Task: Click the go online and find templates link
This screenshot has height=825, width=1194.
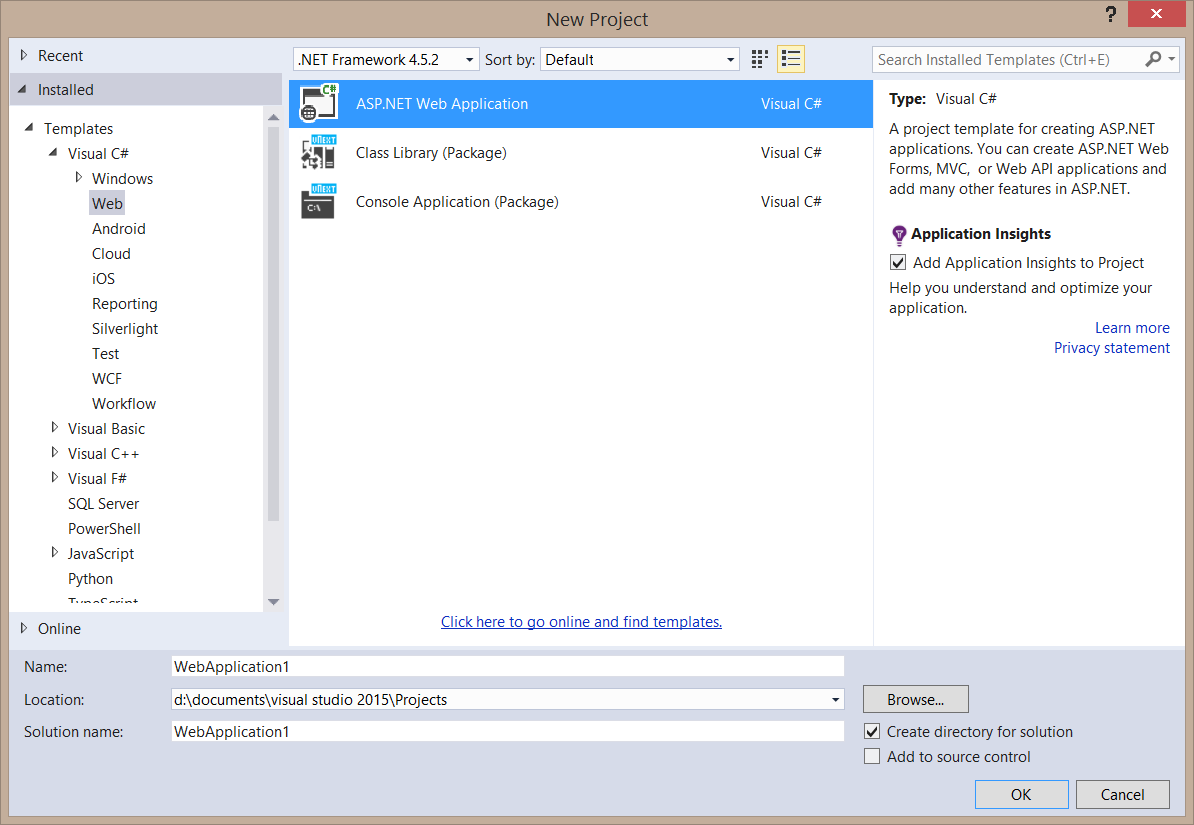Action: pos(581,622)
